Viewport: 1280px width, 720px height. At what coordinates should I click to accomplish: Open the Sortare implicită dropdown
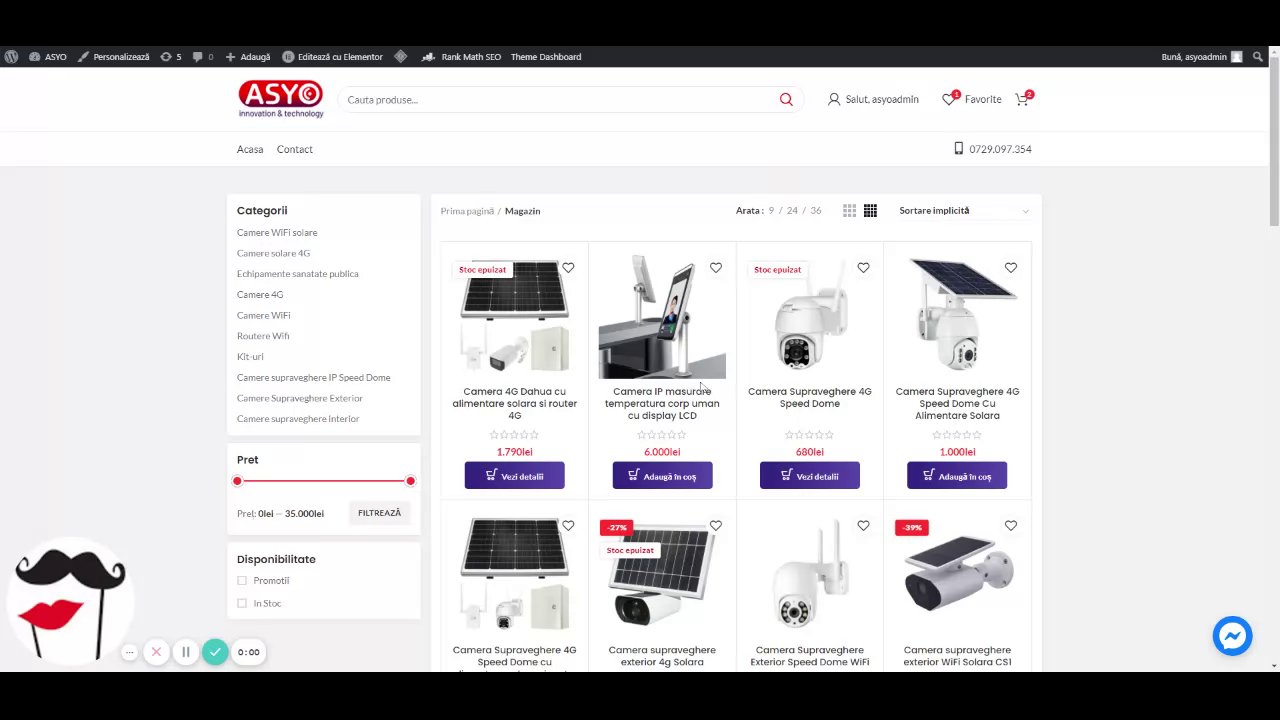pos(963,211)
